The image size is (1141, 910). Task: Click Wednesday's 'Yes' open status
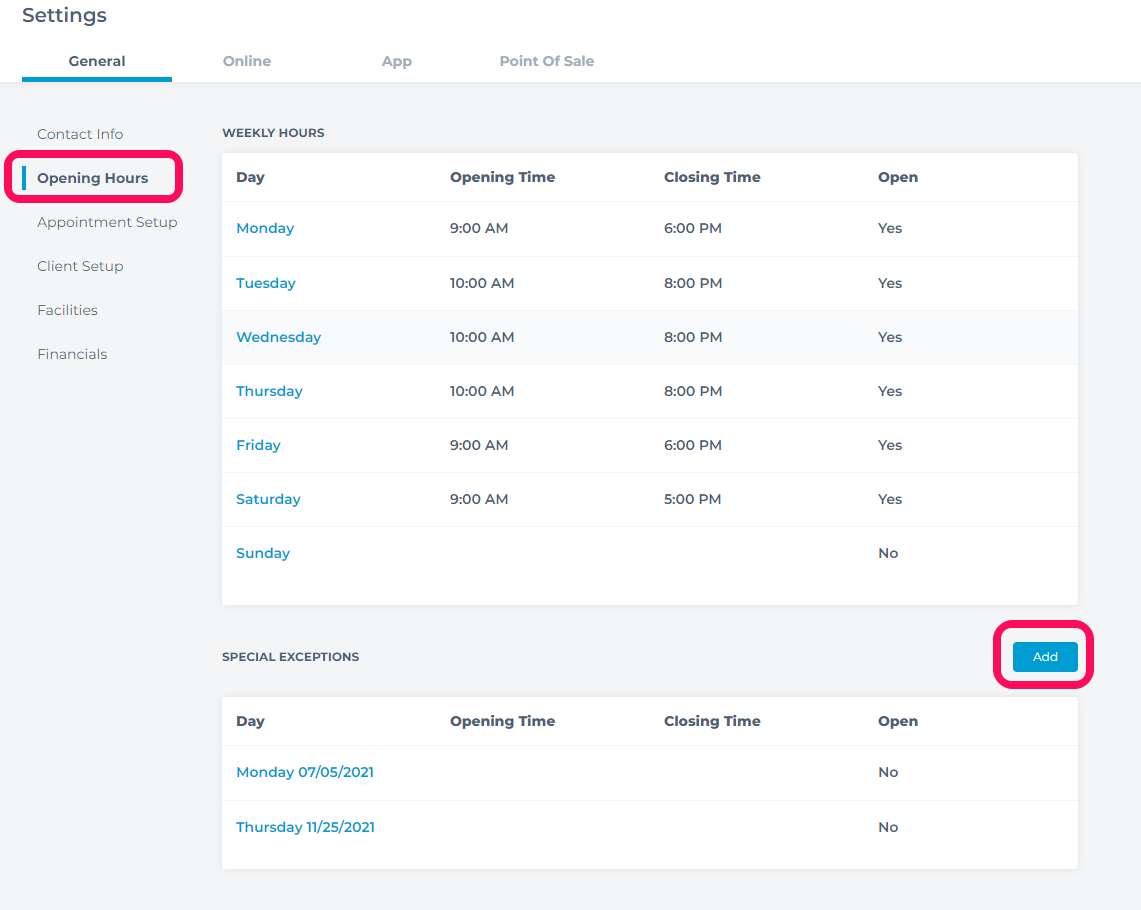pyautogui.click(x=890, y=337)
